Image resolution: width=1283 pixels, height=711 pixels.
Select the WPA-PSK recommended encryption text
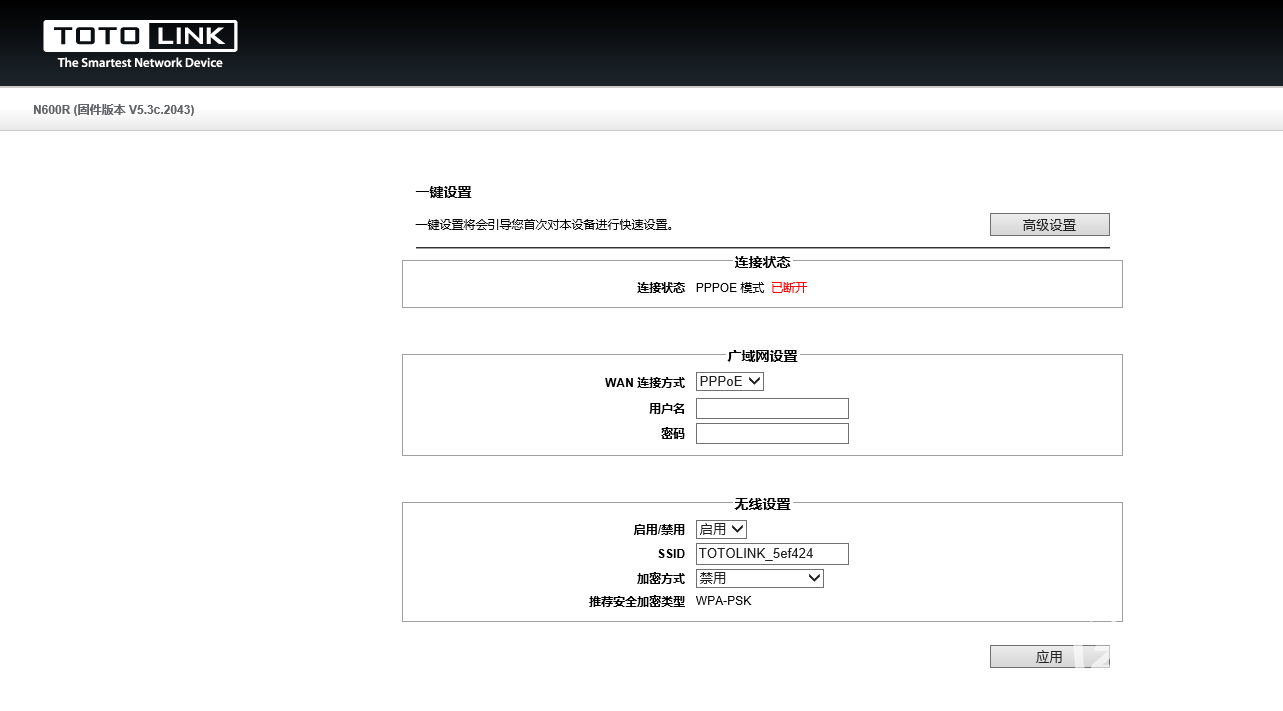[x=724, y=601]
